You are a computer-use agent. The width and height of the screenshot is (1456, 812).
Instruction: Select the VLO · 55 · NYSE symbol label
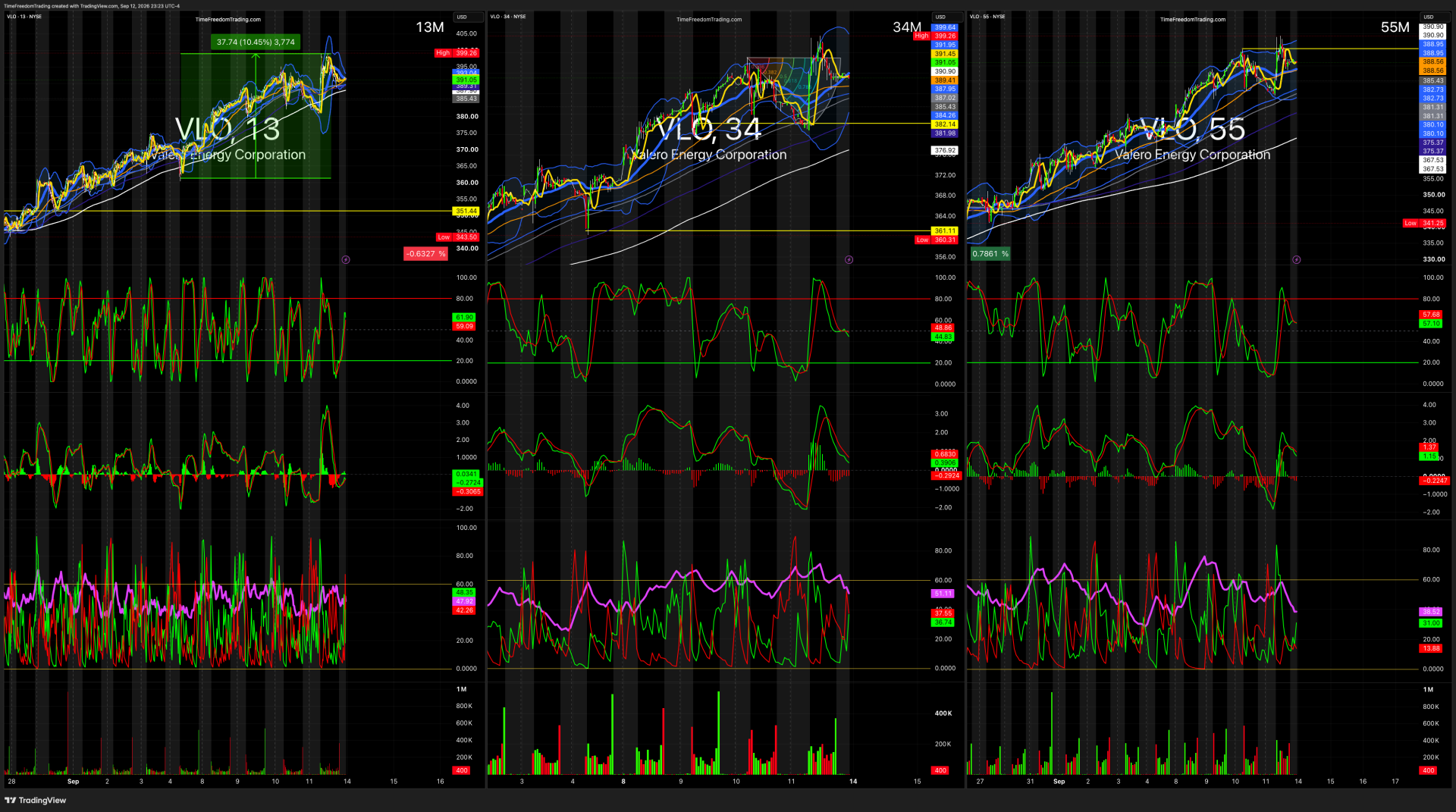[987, 17]
